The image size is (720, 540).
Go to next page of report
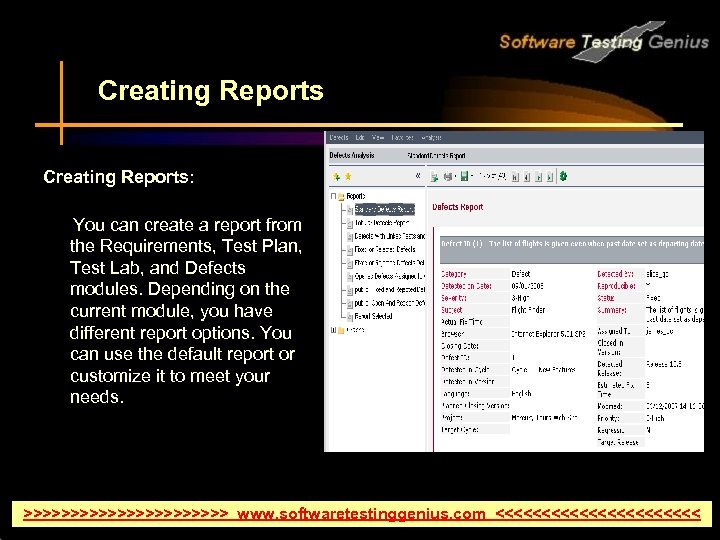(x=539, y=177)
